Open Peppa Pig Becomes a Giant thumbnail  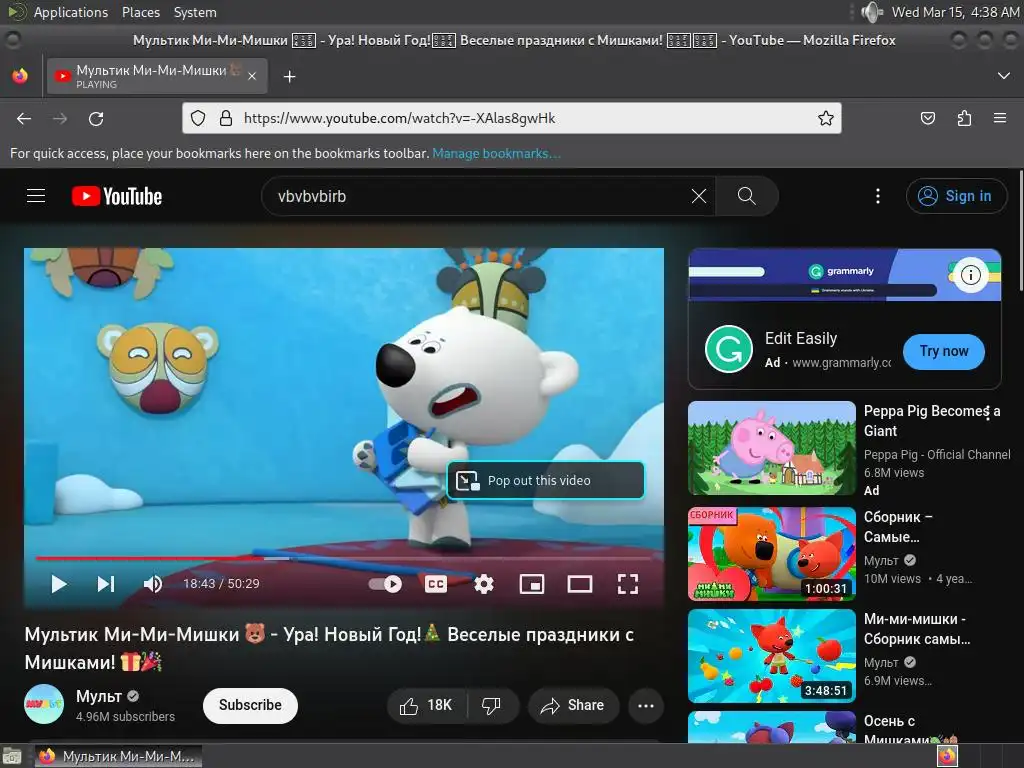(772, 448)
